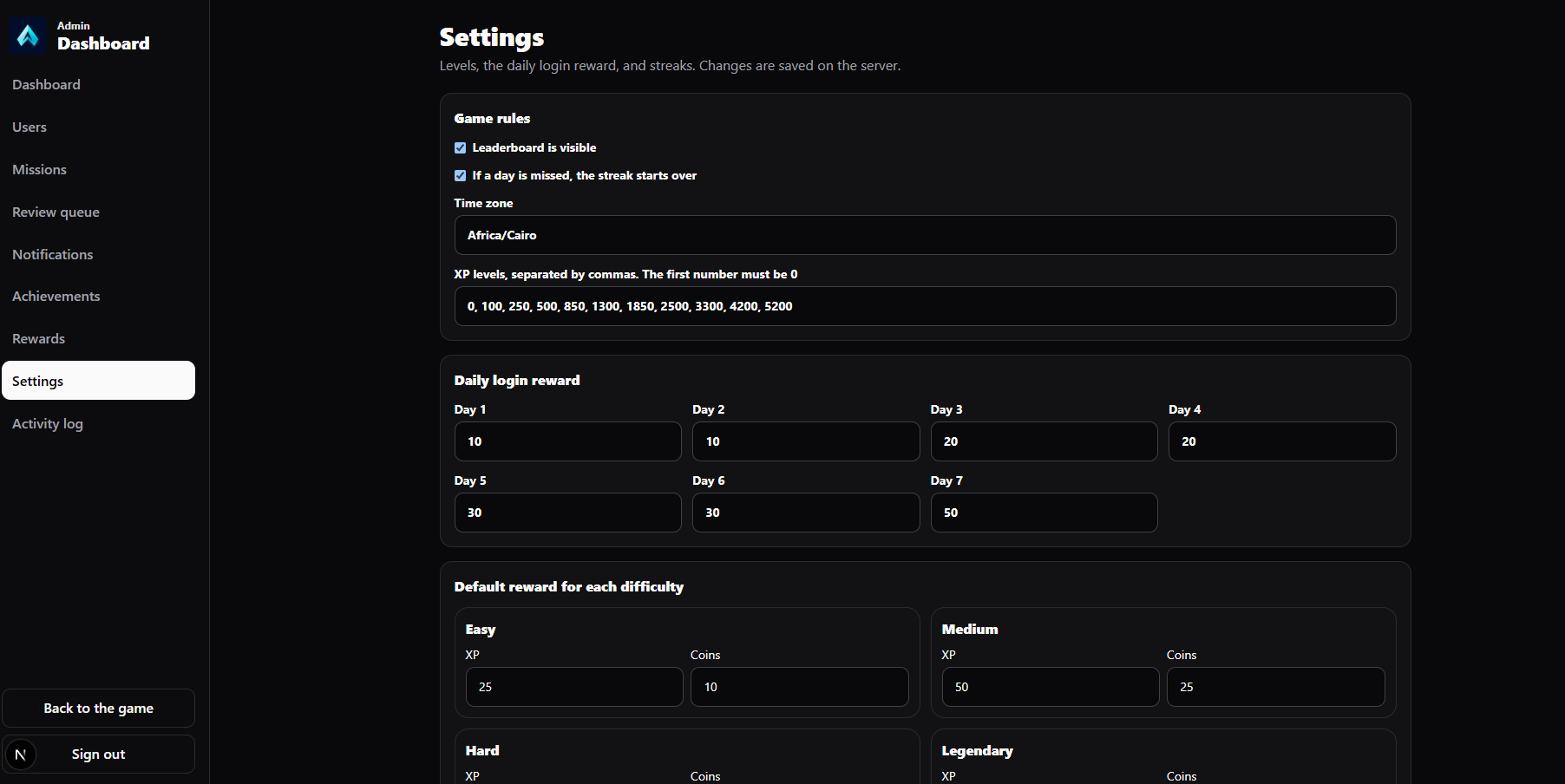
Task: Click the Easy Coins input field
Action: pos(800,687)
